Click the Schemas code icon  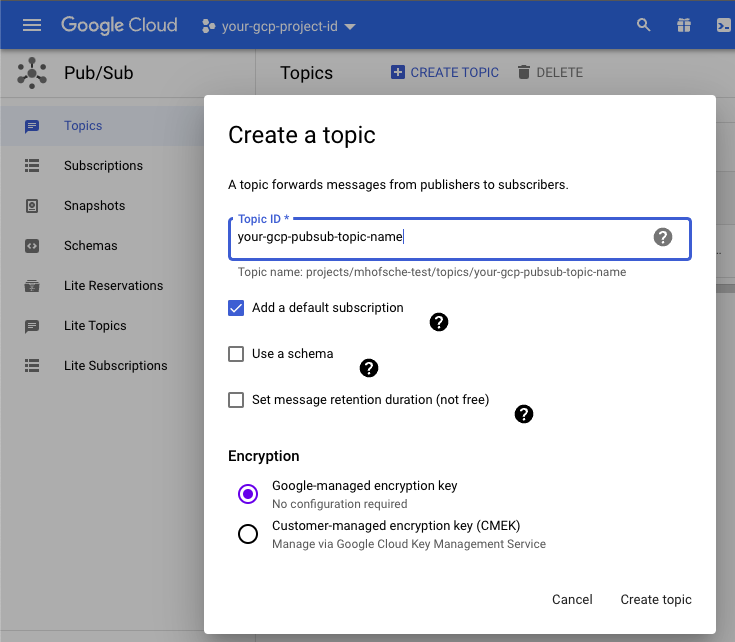pos(32,246)
